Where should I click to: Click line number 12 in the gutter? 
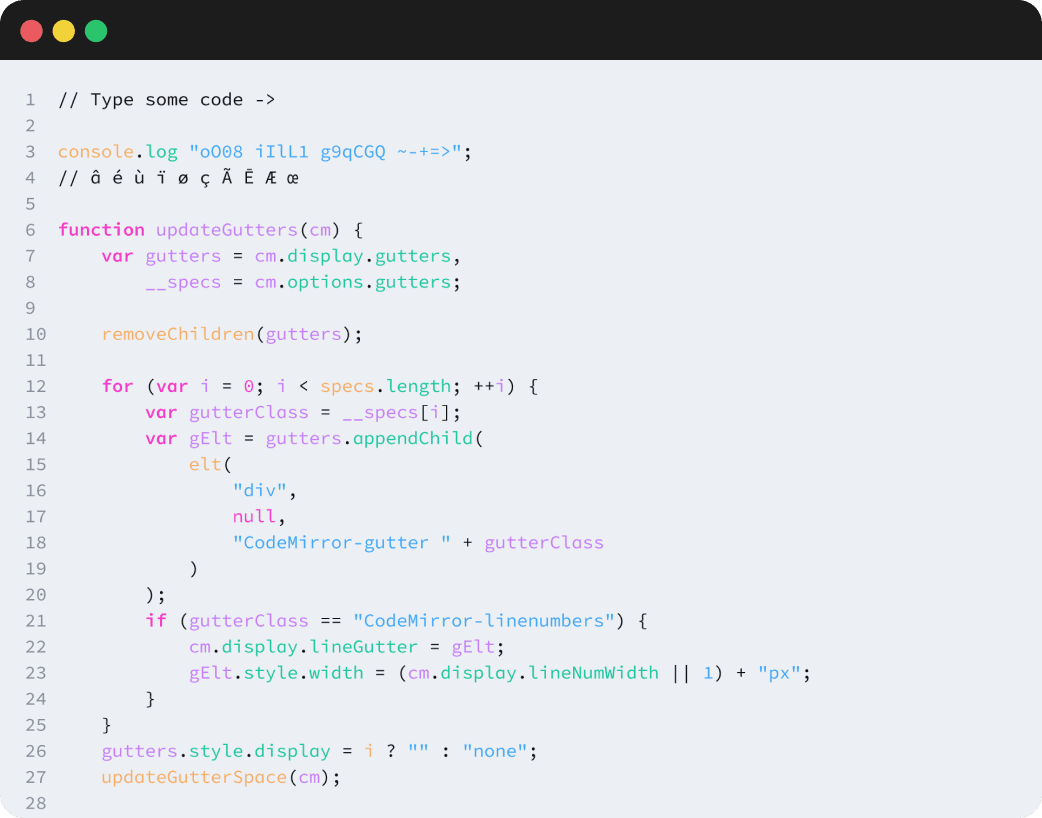(x=35, y=385)
